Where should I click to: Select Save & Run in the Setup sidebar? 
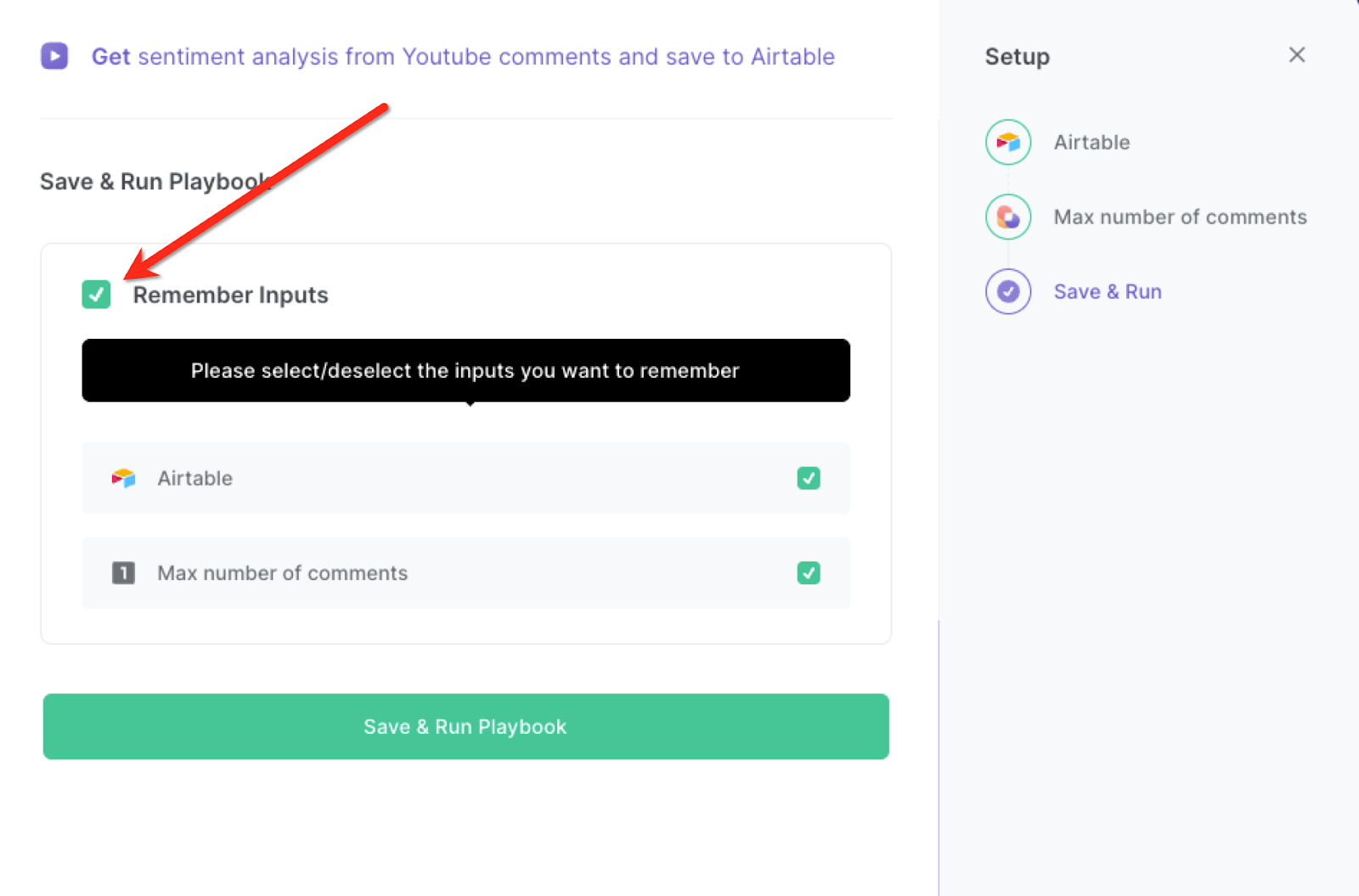click(1108, 291)
